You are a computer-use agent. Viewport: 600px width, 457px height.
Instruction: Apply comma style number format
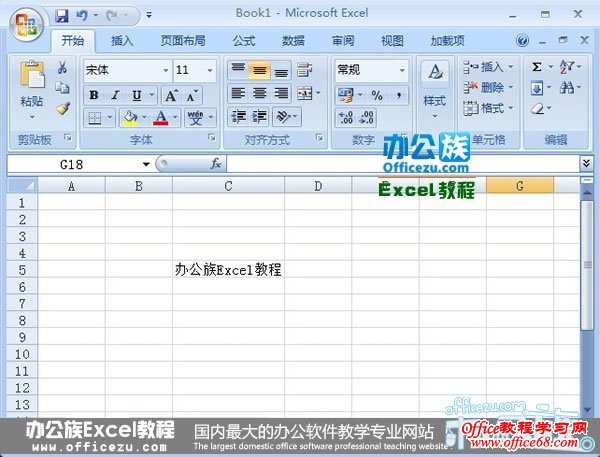[x=398, y=95]
